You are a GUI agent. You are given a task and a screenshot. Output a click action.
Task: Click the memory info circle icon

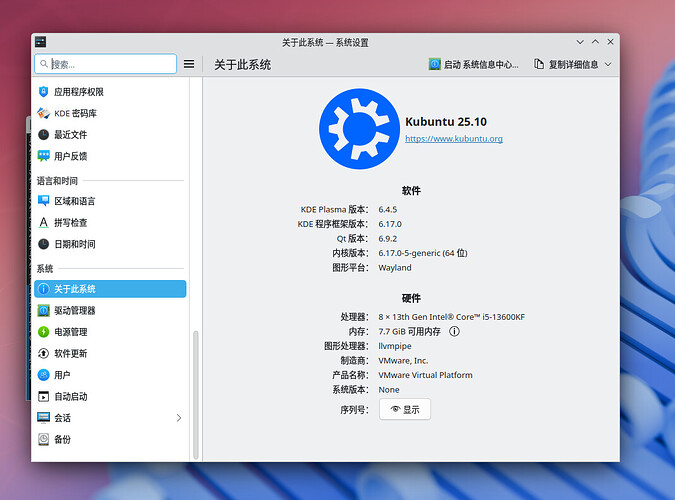coord(454,331)
